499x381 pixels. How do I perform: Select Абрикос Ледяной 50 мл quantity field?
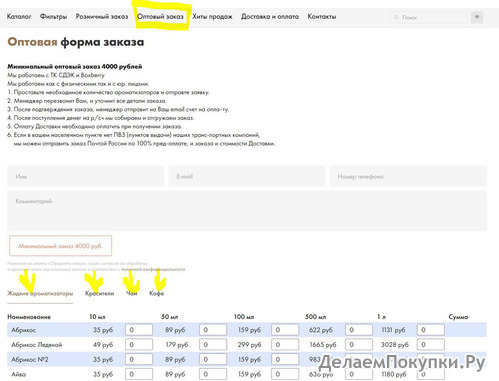click(213, 344)
